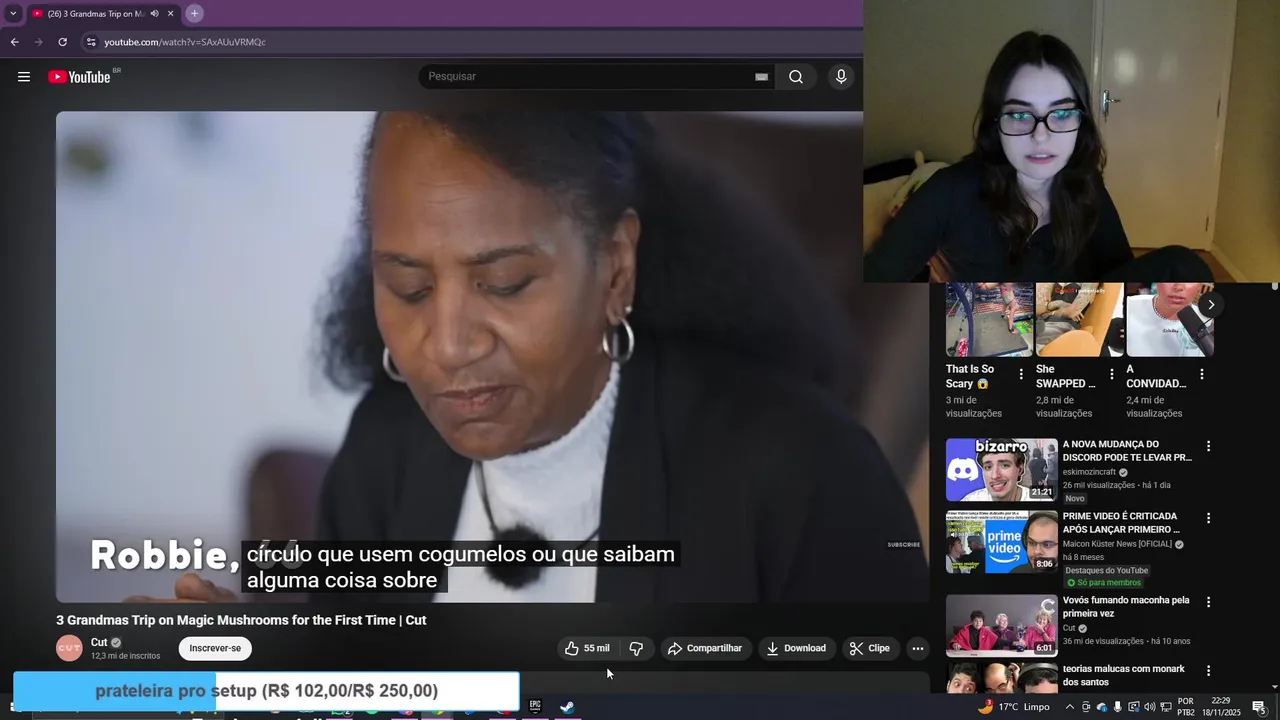Open the Prime Video thumbnail

(1001, 541)
